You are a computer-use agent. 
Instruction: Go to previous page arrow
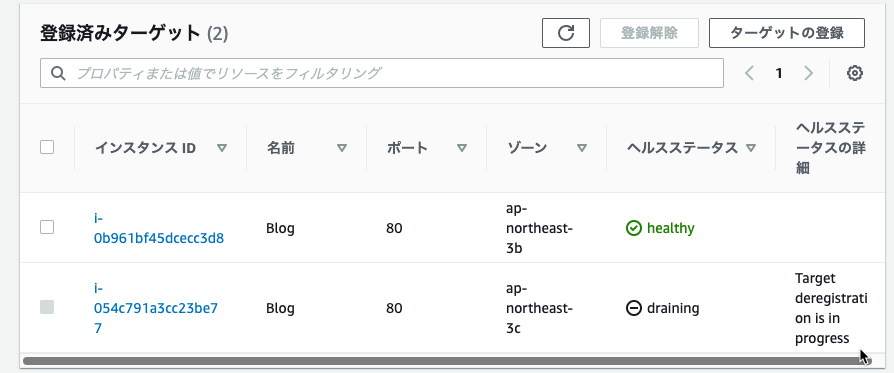coord(749,73)
